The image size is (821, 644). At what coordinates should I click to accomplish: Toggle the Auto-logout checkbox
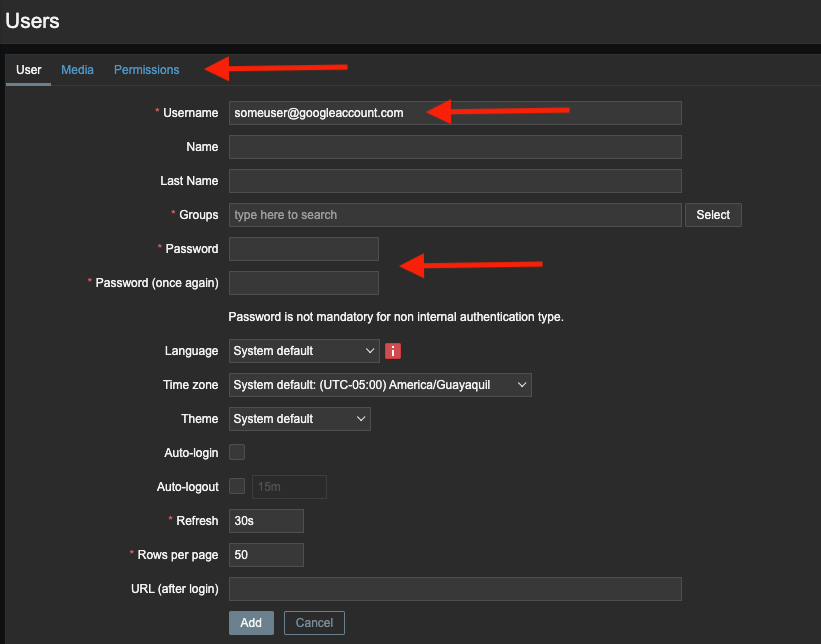[x=237, y=487]
